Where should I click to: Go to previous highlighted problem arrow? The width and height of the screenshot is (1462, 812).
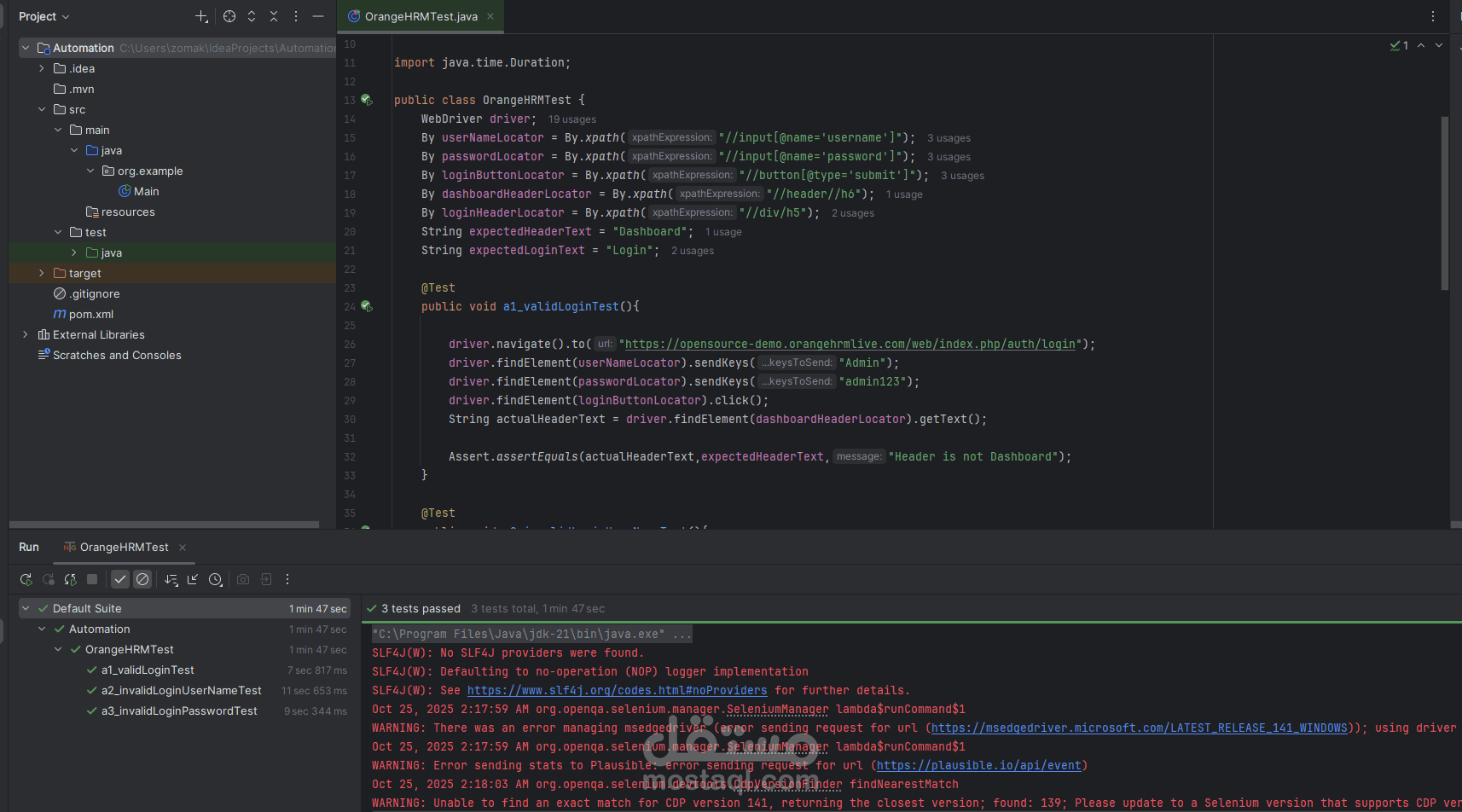point(1421,45)
